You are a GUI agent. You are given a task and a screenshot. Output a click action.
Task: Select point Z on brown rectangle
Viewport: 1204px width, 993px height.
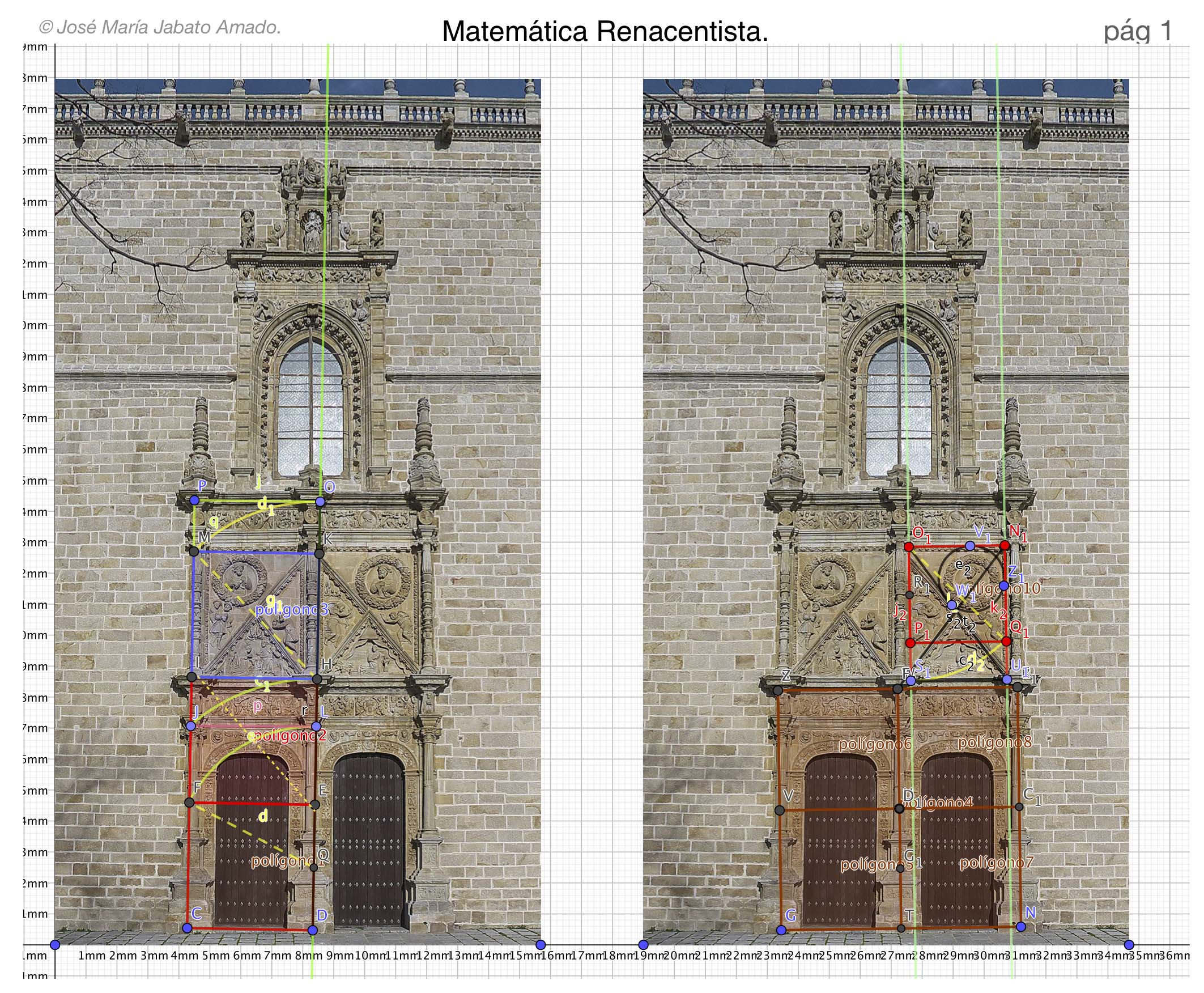pos(778,691)
